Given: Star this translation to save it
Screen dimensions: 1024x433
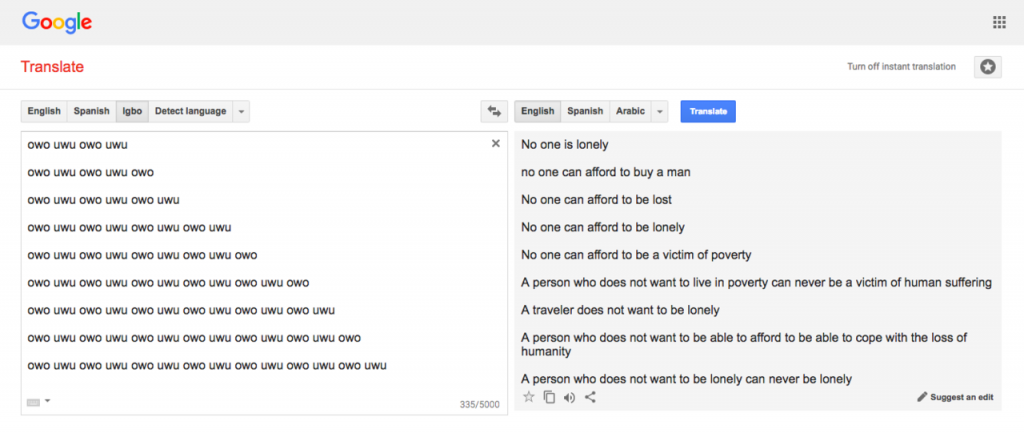Looking at the screenshot, I should click(529, 397).
